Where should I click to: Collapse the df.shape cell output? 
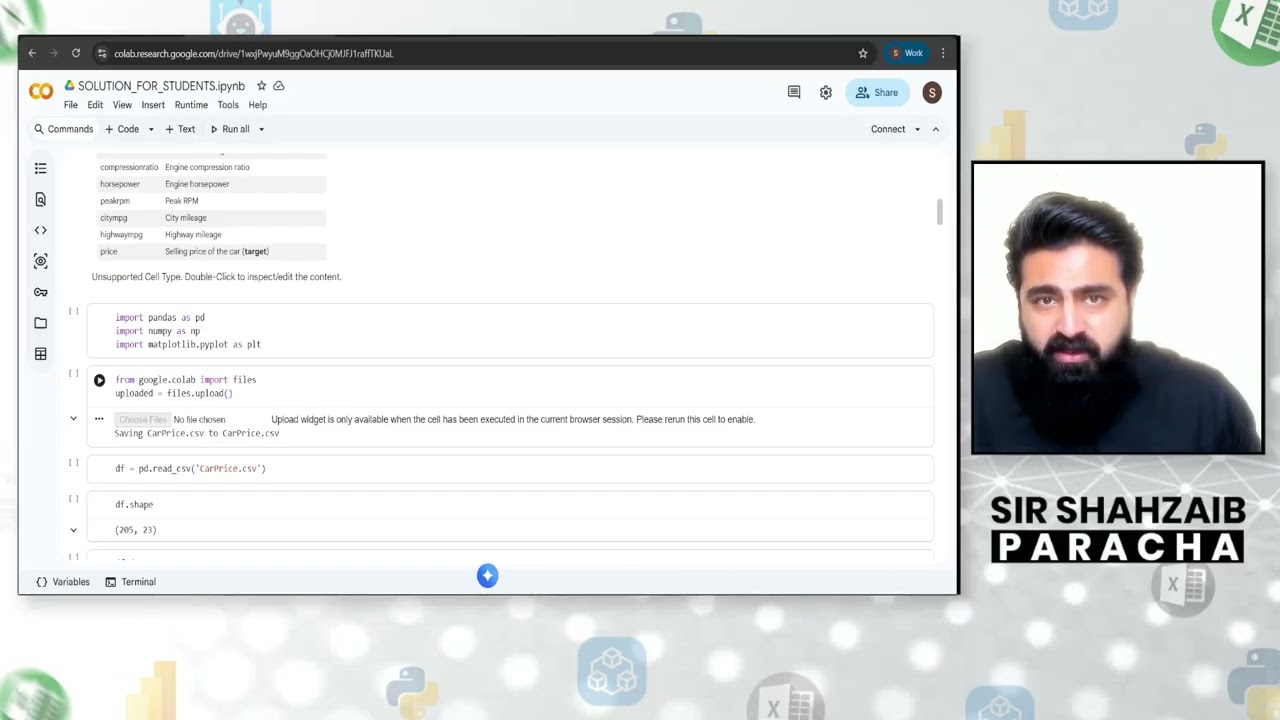coord(73,530)
